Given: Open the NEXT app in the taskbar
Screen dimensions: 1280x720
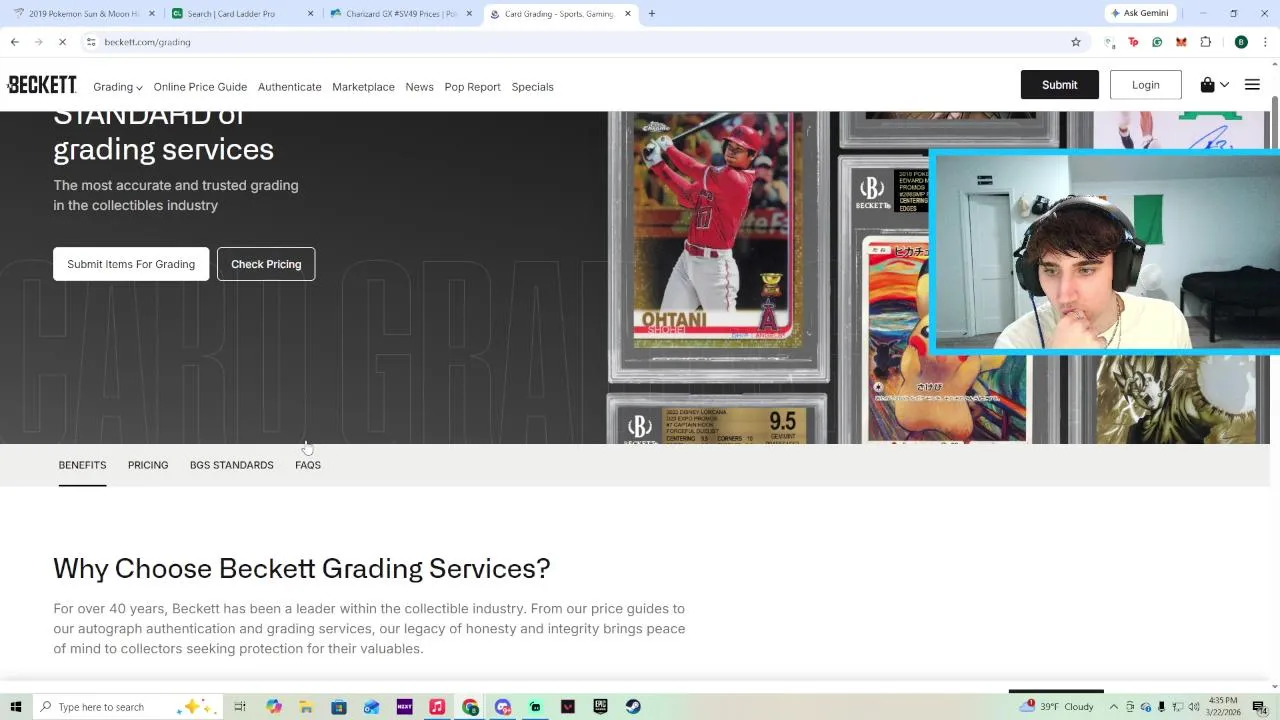Looking at the screenshot, I should coord(404,707).
